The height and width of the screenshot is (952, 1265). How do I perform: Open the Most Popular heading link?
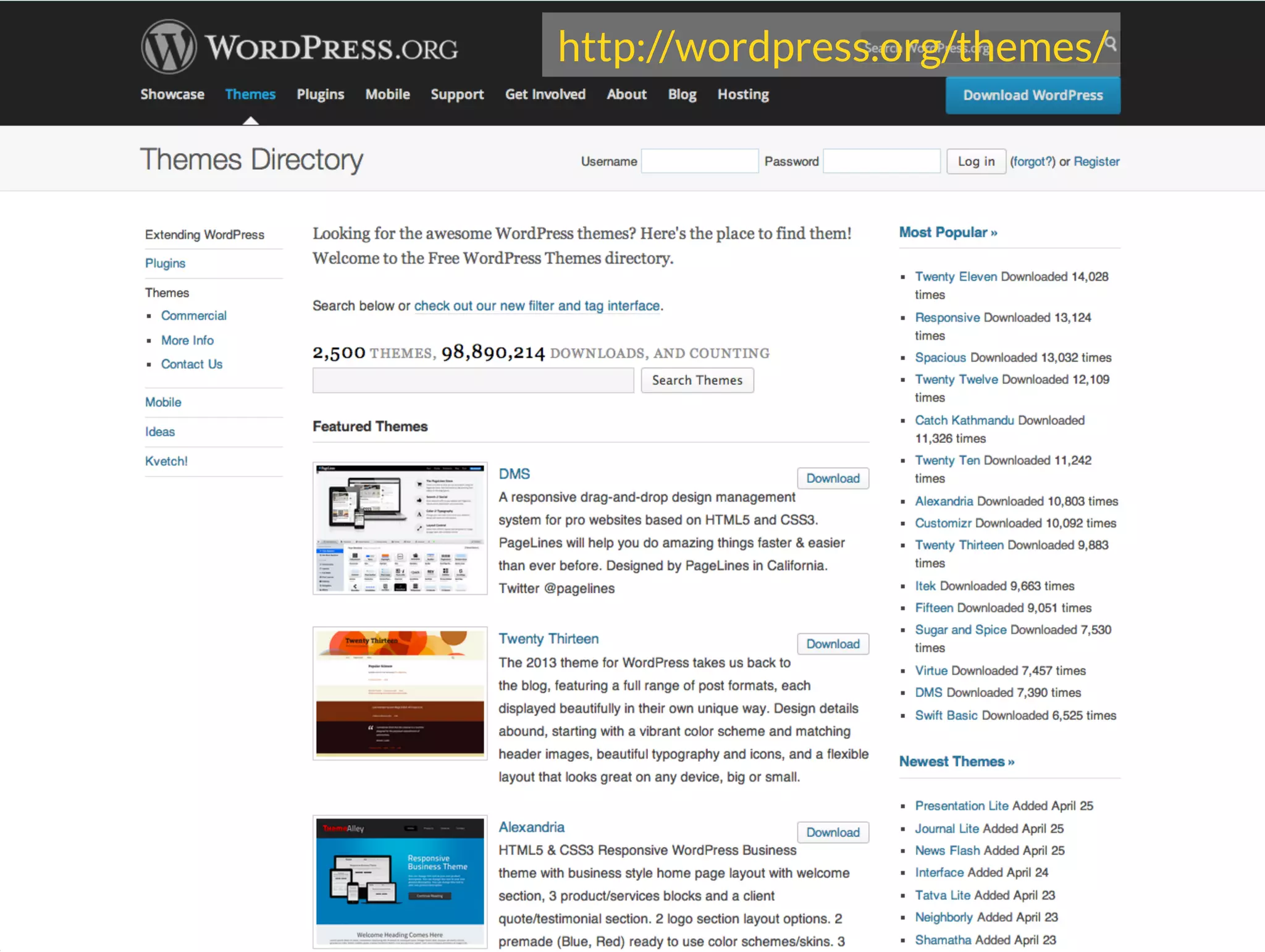[948, 232]
